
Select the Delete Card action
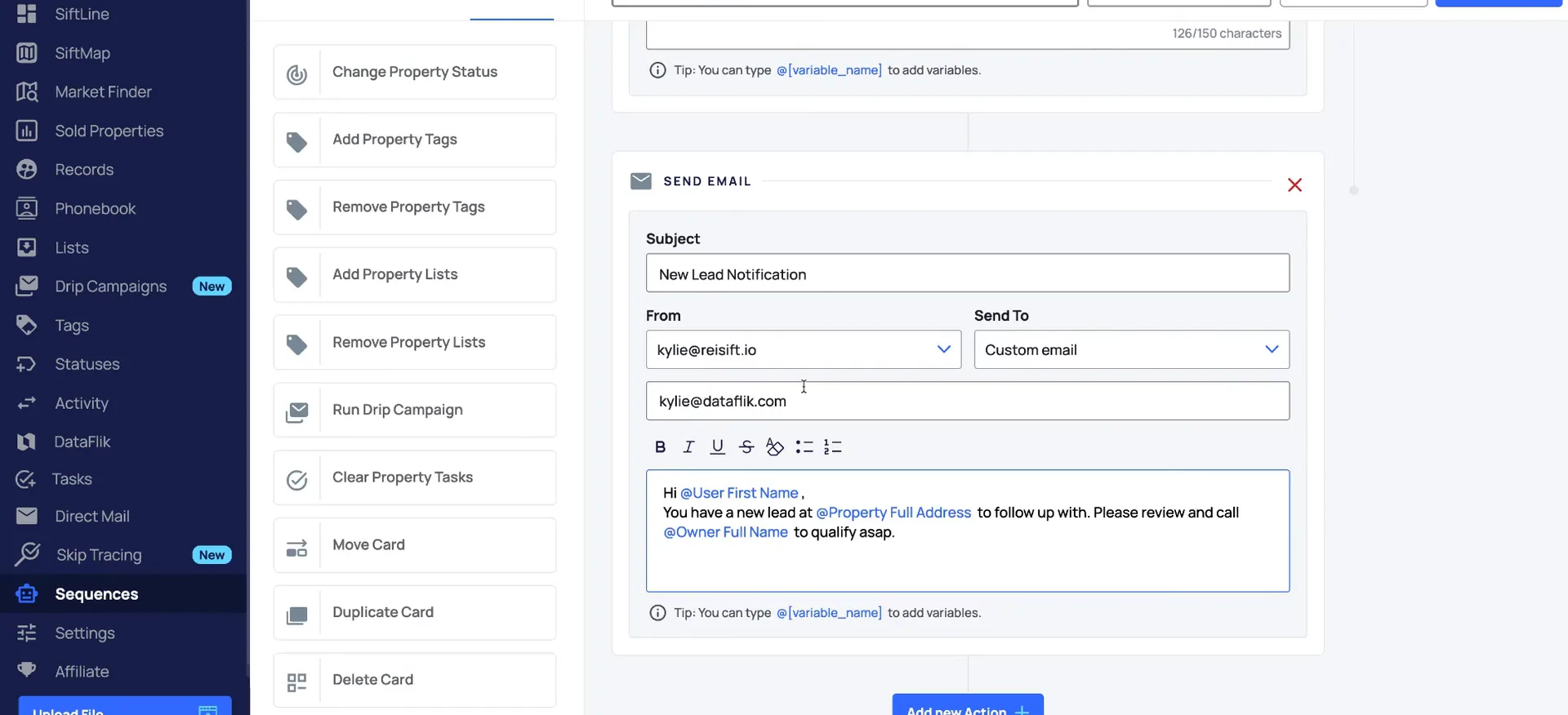click(415, 680)
